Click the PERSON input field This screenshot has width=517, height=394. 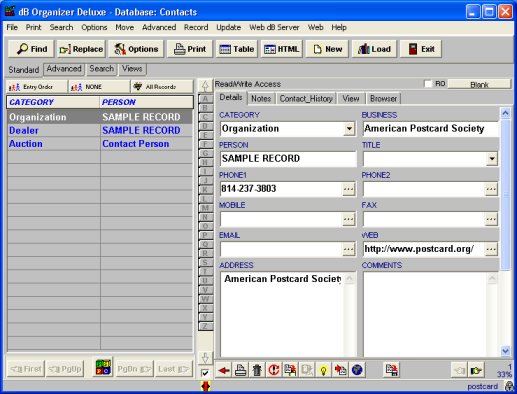(x=288, y=159)
